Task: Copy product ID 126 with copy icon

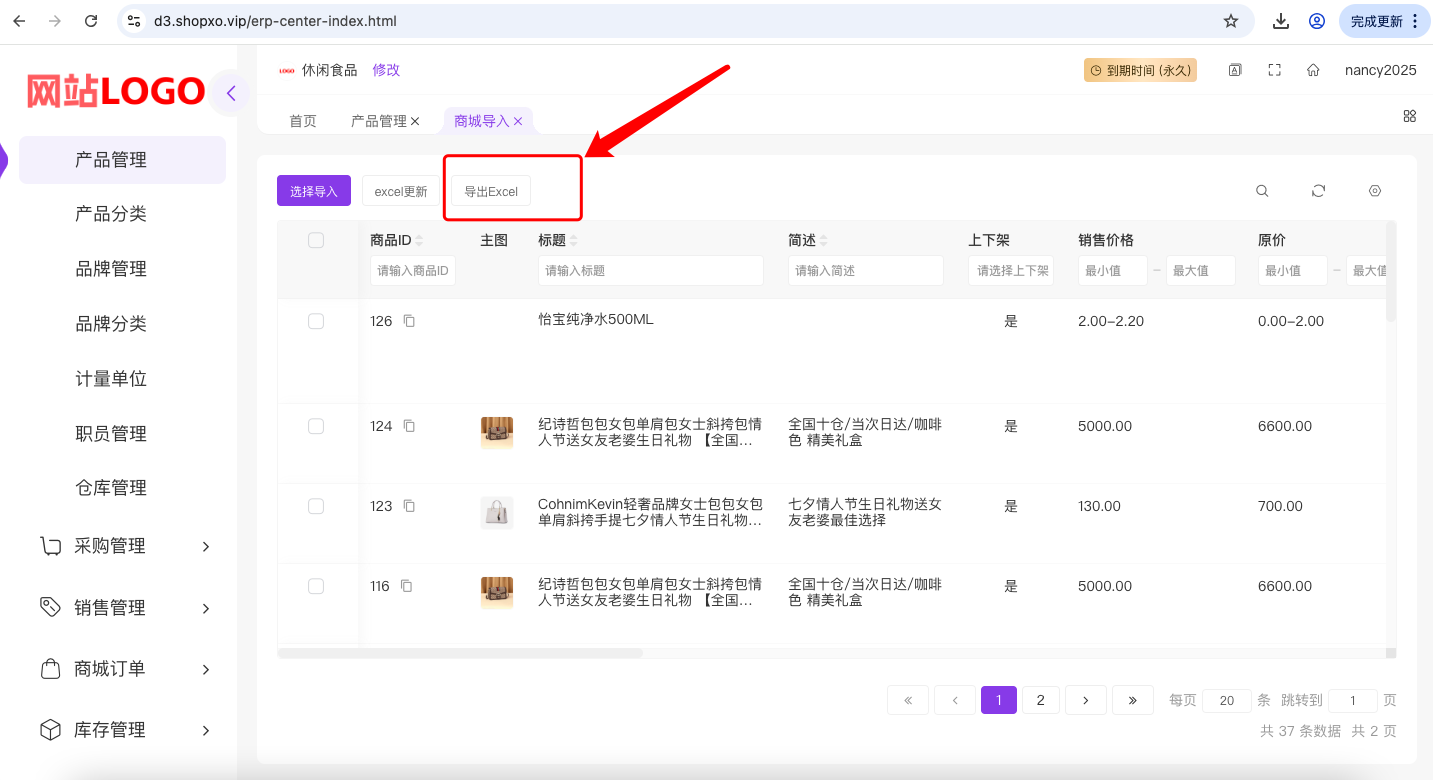Action: click(409, 321)
